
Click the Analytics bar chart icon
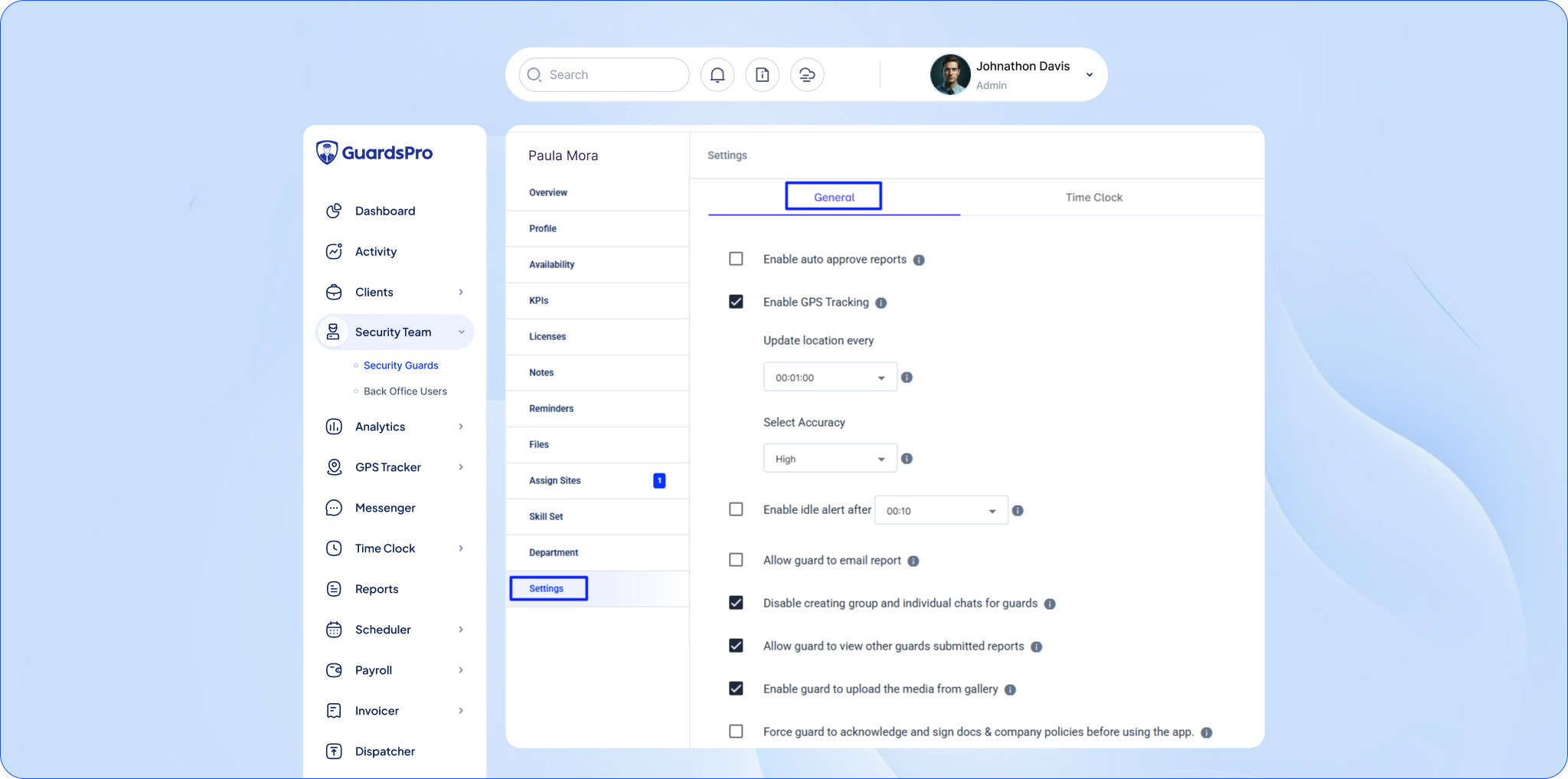click(334, 427)
